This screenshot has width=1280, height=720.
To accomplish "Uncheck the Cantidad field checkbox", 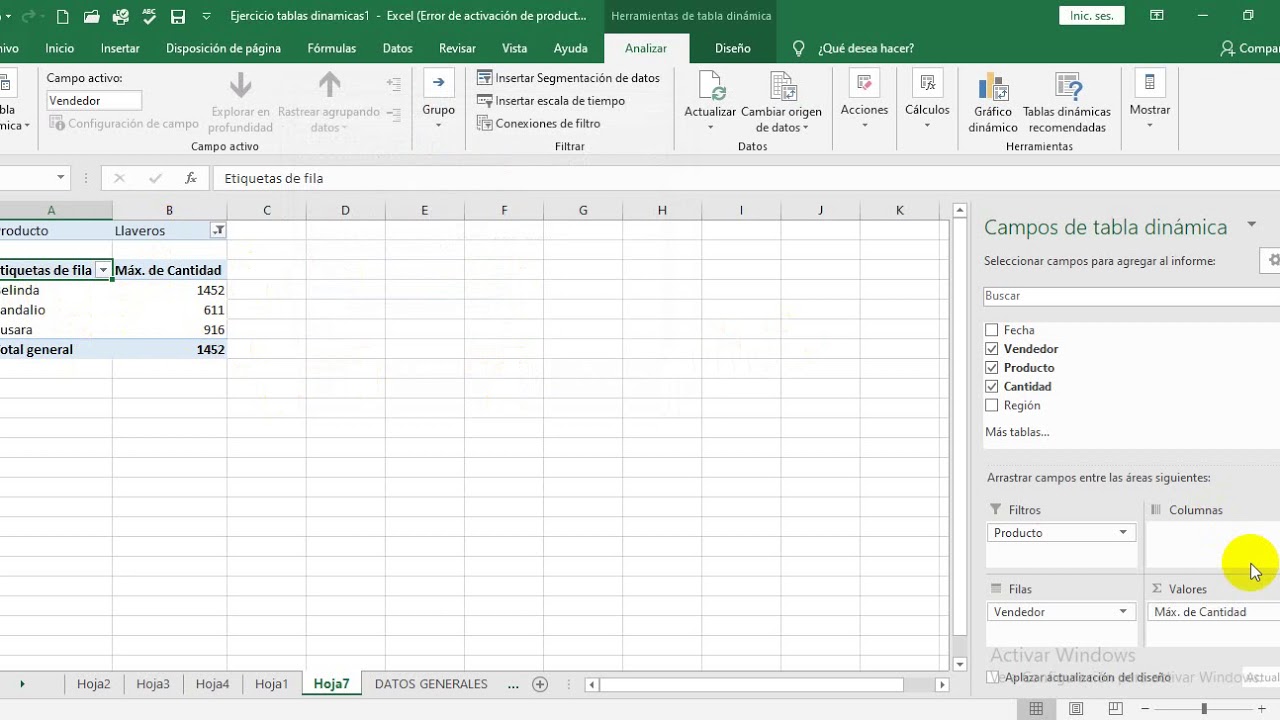I will 992,387.
